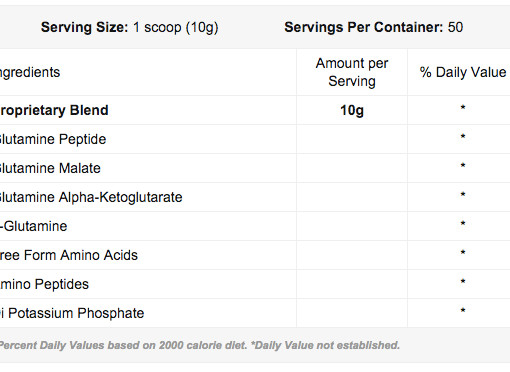The width and height of the screenshot is (510, 372).
Task: Click the % Daily Value header
Action: point(463,72)
